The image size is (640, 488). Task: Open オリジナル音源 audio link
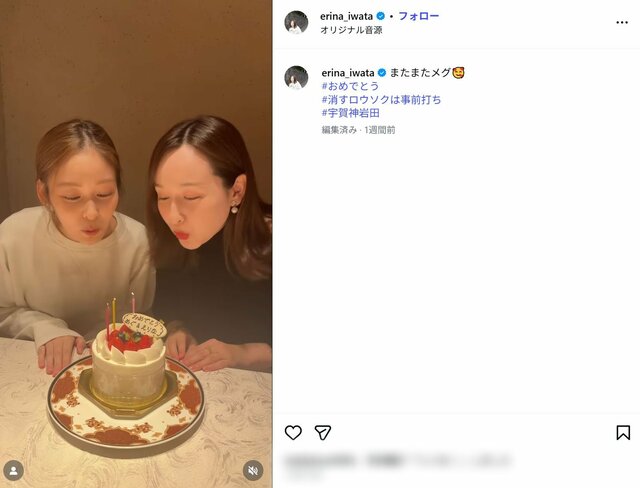[351, 30]
